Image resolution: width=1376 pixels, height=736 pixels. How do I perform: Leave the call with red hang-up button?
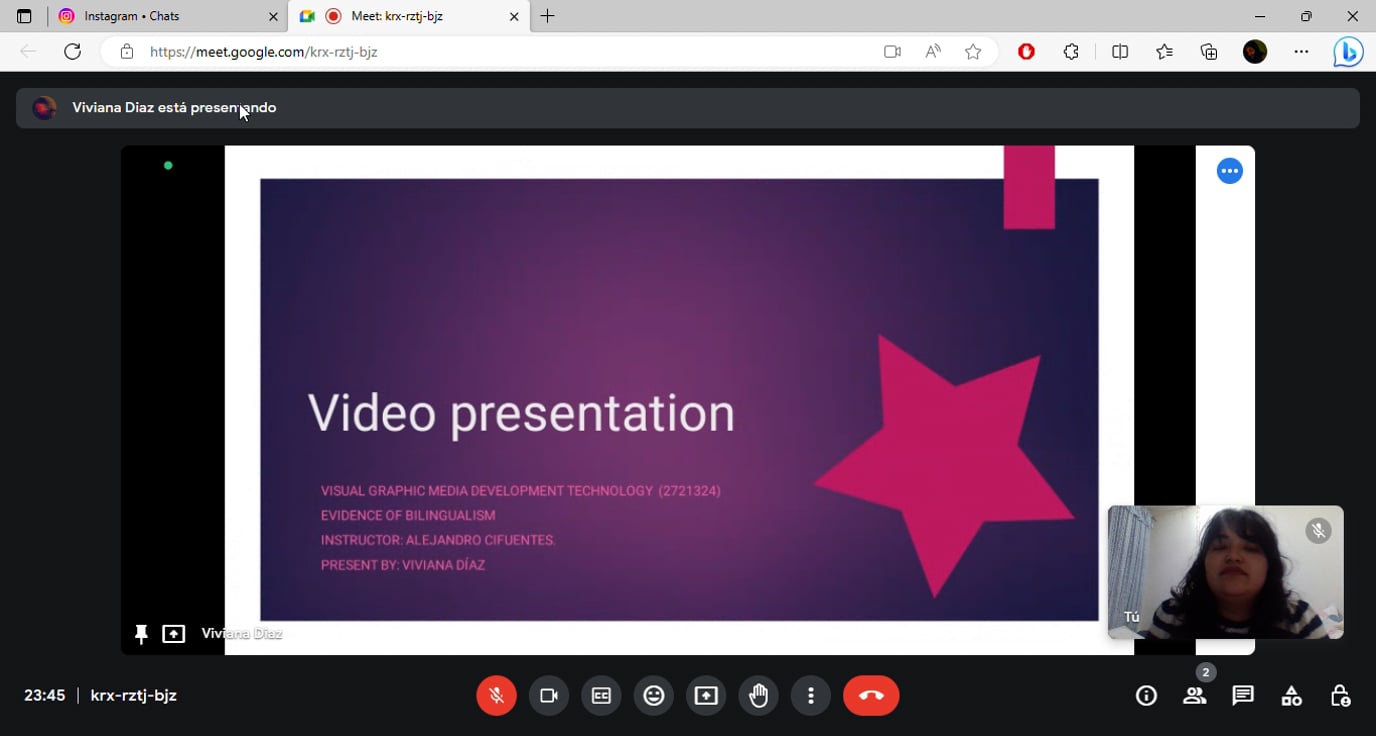pos(871,696)
